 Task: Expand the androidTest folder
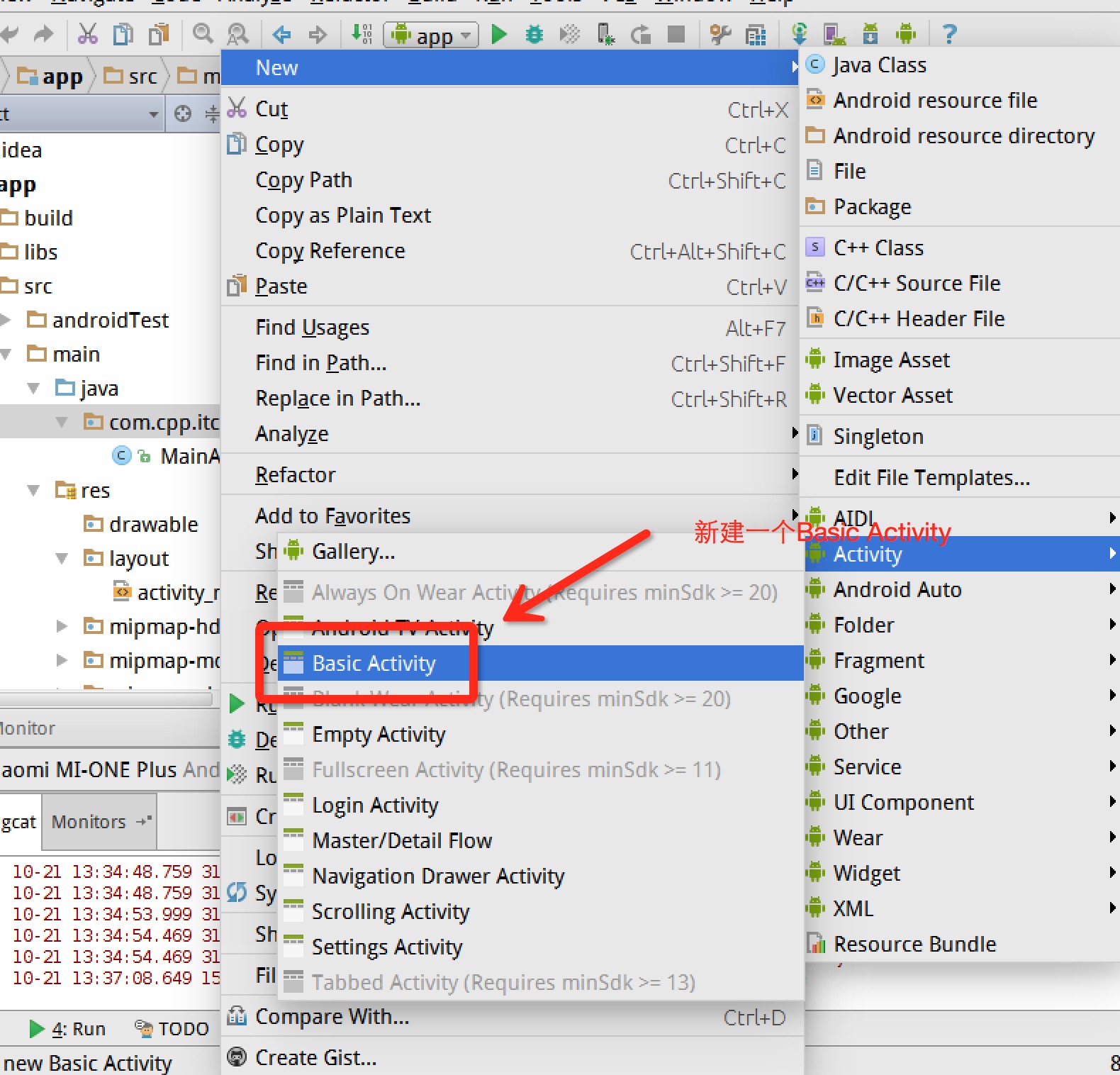click(x=6, y=320)
